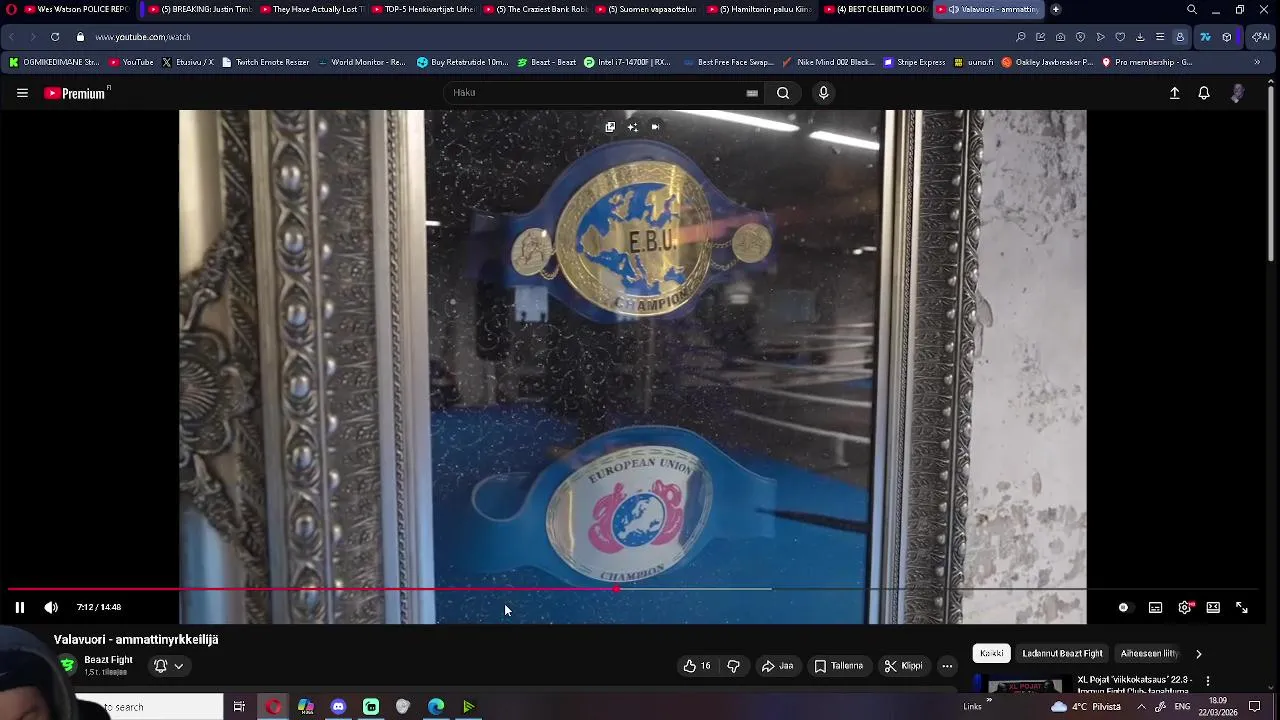Toggle subtitles in video player
1280x720 pixels.
(1155, 607)
